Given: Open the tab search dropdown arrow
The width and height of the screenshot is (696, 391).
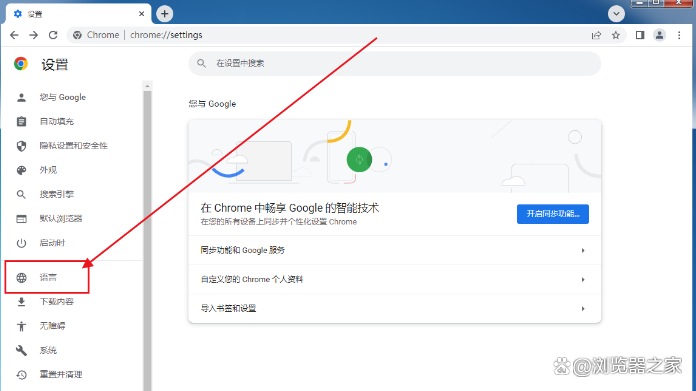Looking at the screenshot, I should [616, 14].
